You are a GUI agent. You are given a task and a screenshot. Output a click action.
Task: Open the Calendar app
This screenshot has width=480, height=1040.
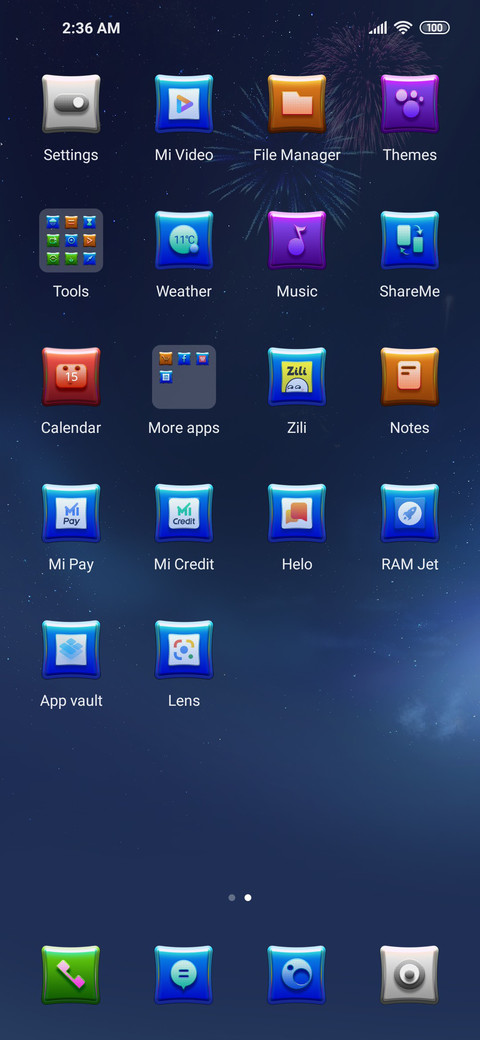pyautogui.click(x=71, y=377)
